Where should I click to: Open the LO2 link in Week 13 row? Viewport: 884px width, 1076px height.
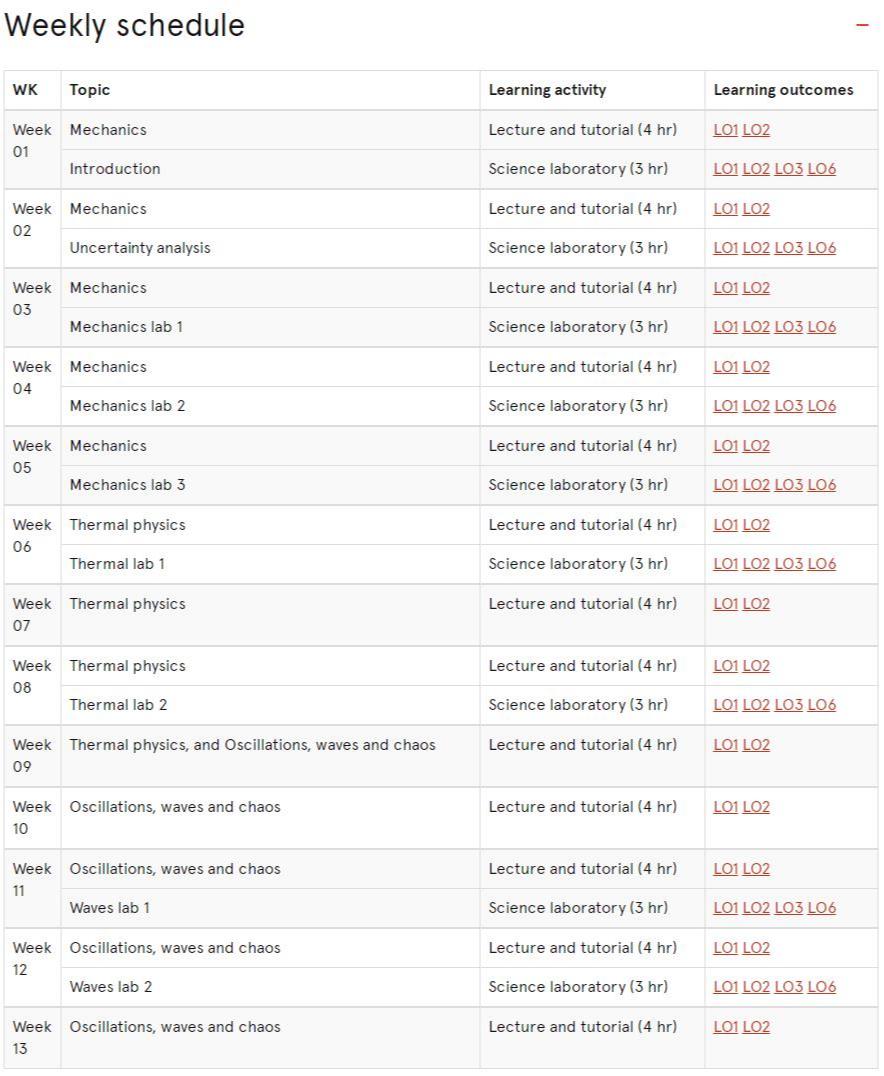click(x=756, y=1027)
